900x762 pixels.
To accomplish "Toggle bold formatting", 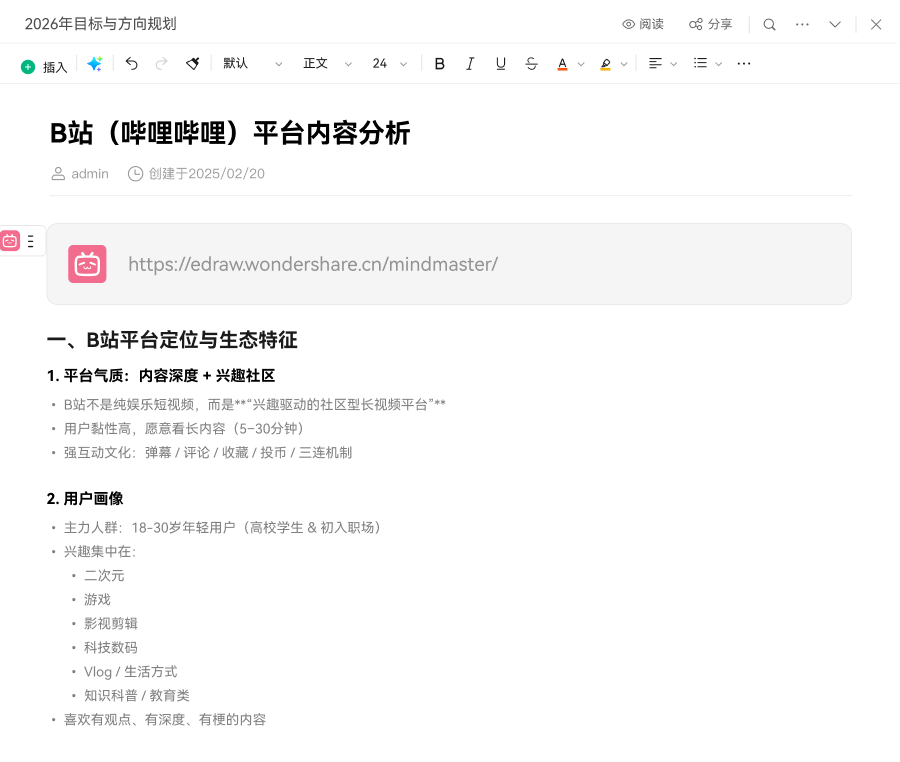I will point(439,64).
